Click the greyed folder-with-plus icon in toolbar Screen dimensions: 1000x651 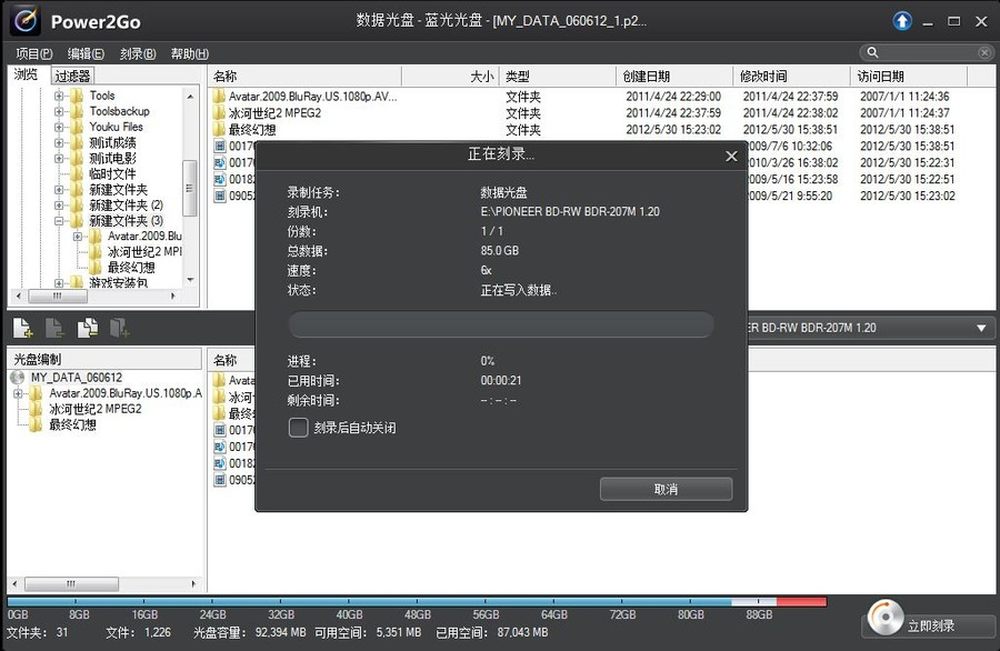tap(119, 328)
